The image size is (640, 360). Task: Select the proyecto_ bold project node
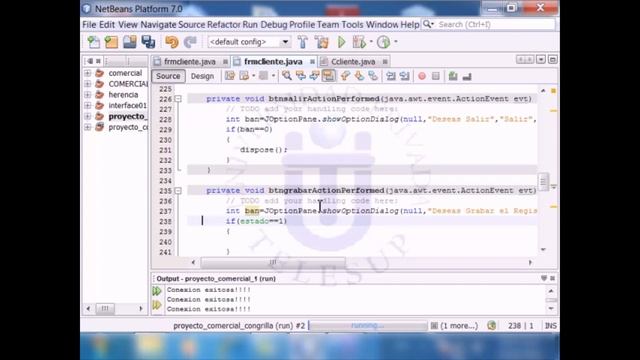[x=127, y=116]
